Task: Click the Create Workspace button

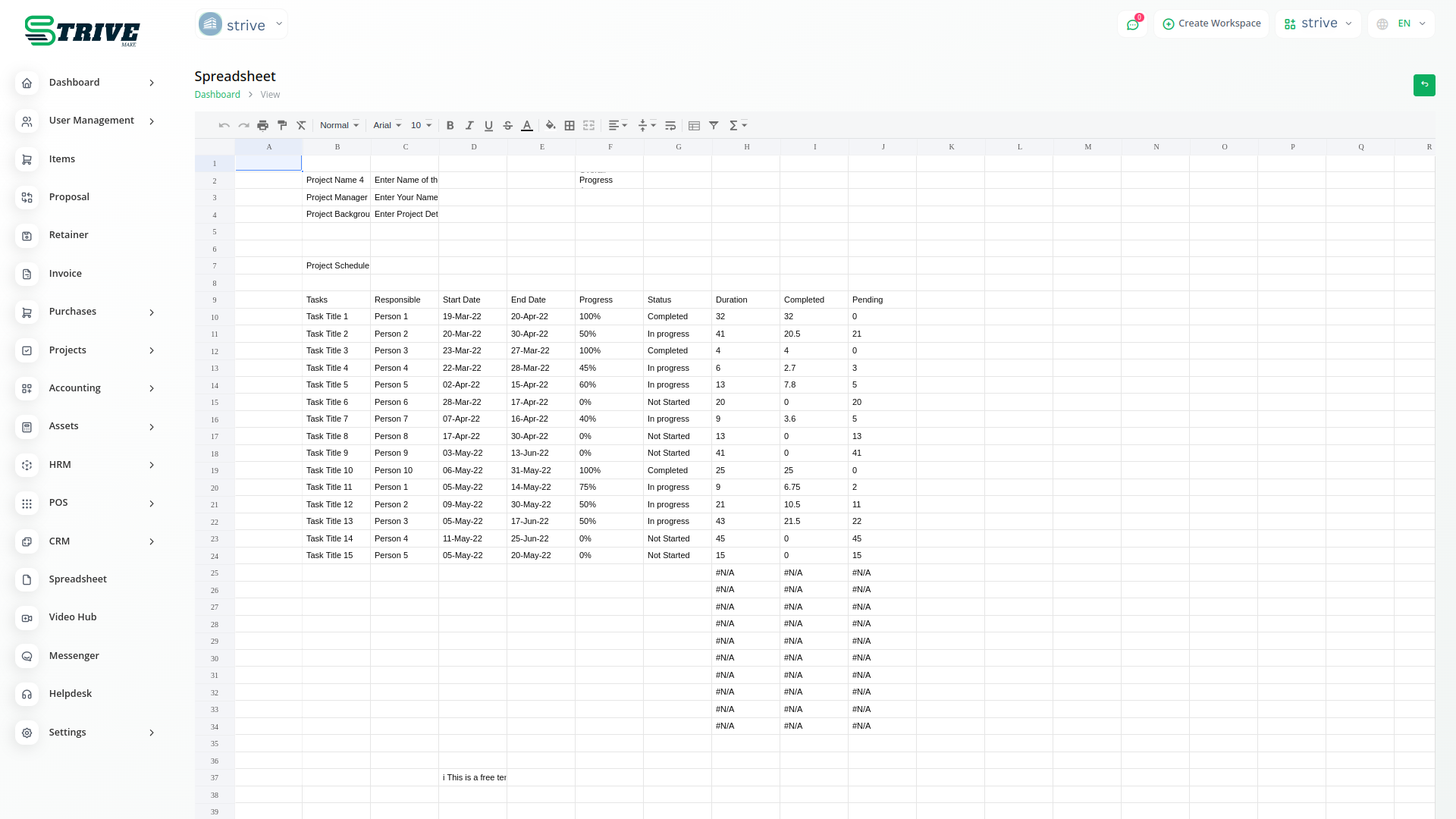Action: click(1211, 24)
